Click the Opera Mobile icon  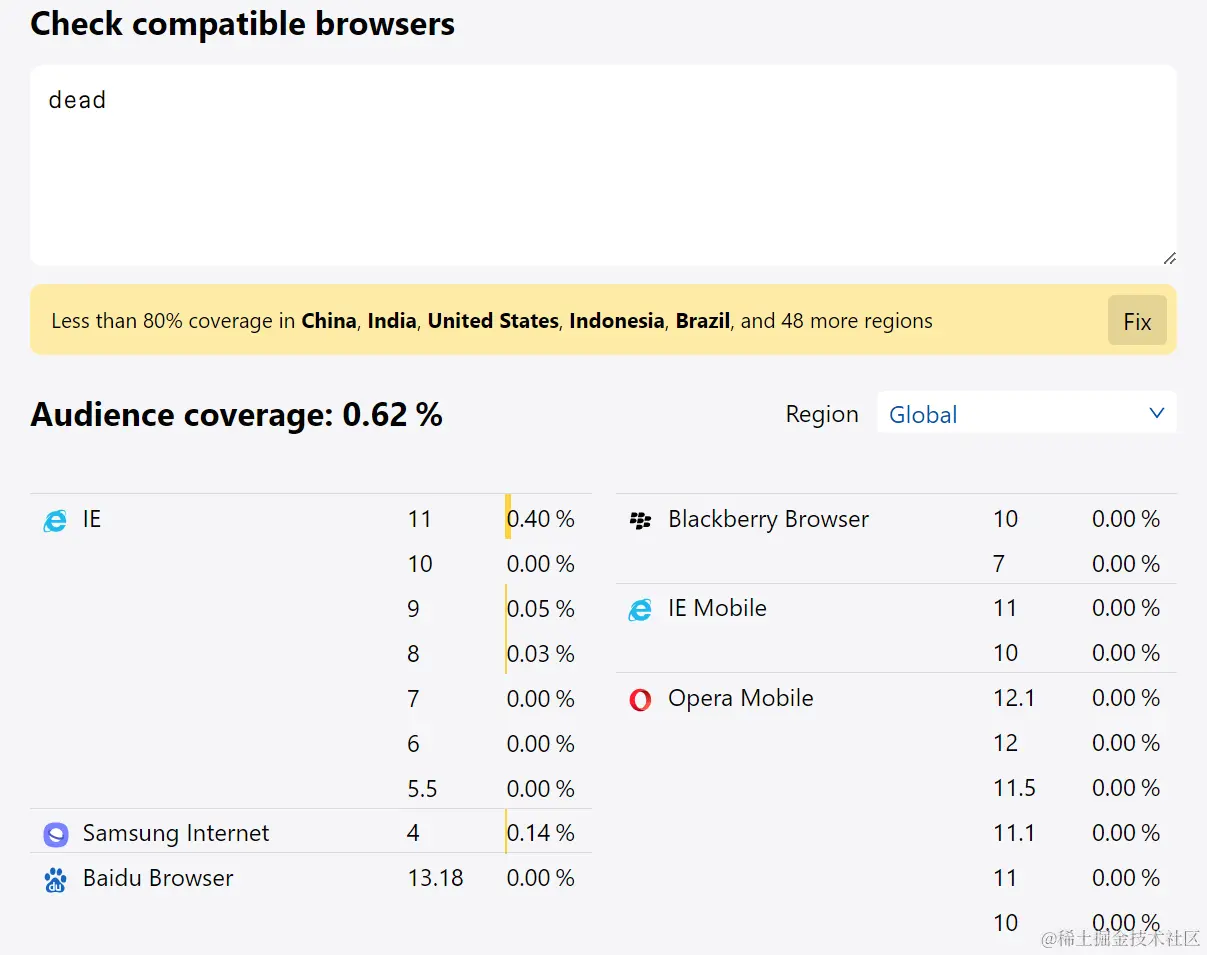coord(640,699)
